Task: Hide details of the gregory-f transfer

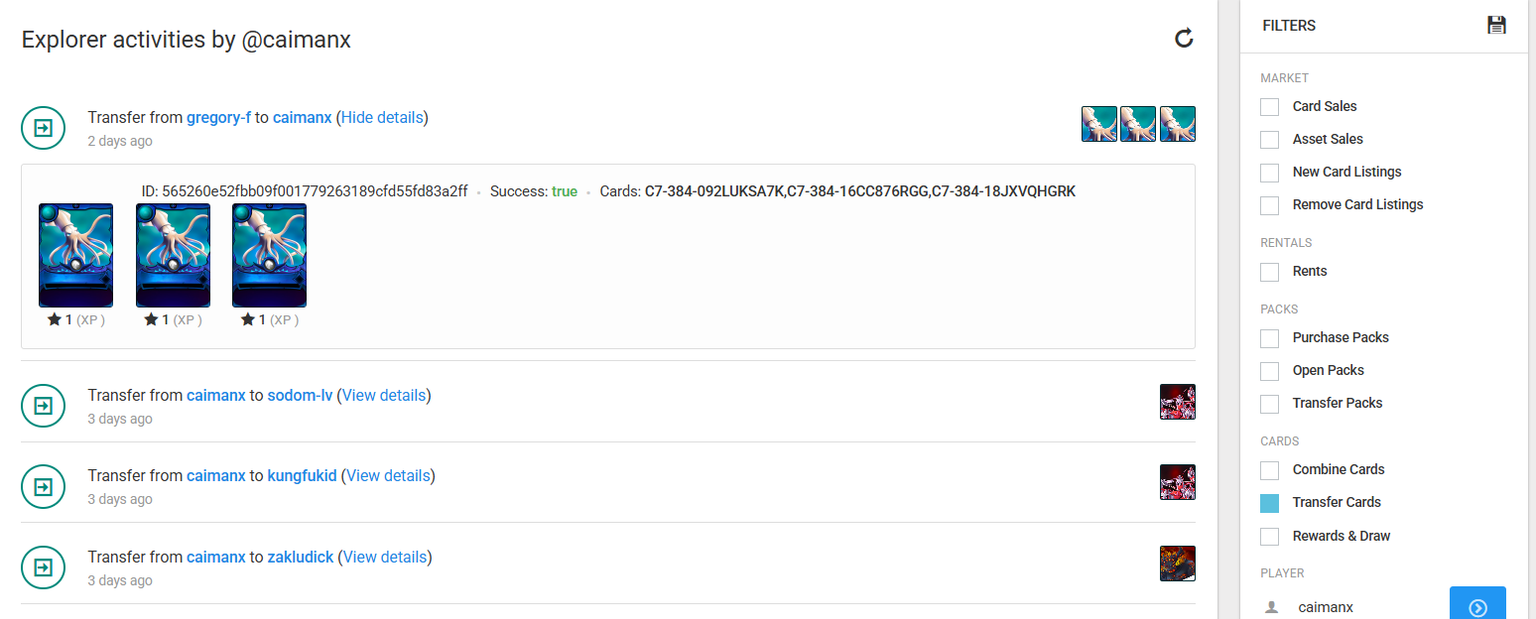Action: click(382, 117)
